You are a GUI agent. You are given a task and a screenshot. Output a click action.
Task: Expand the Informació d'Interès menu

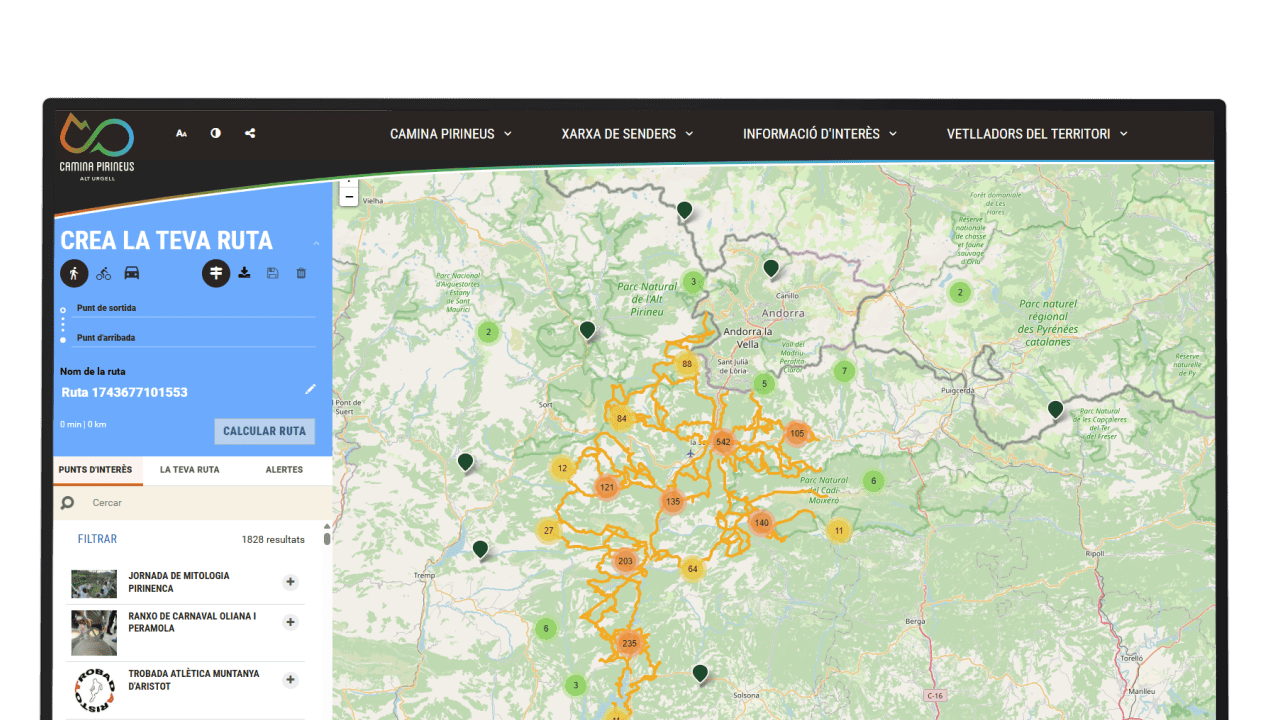coord(820,134)
